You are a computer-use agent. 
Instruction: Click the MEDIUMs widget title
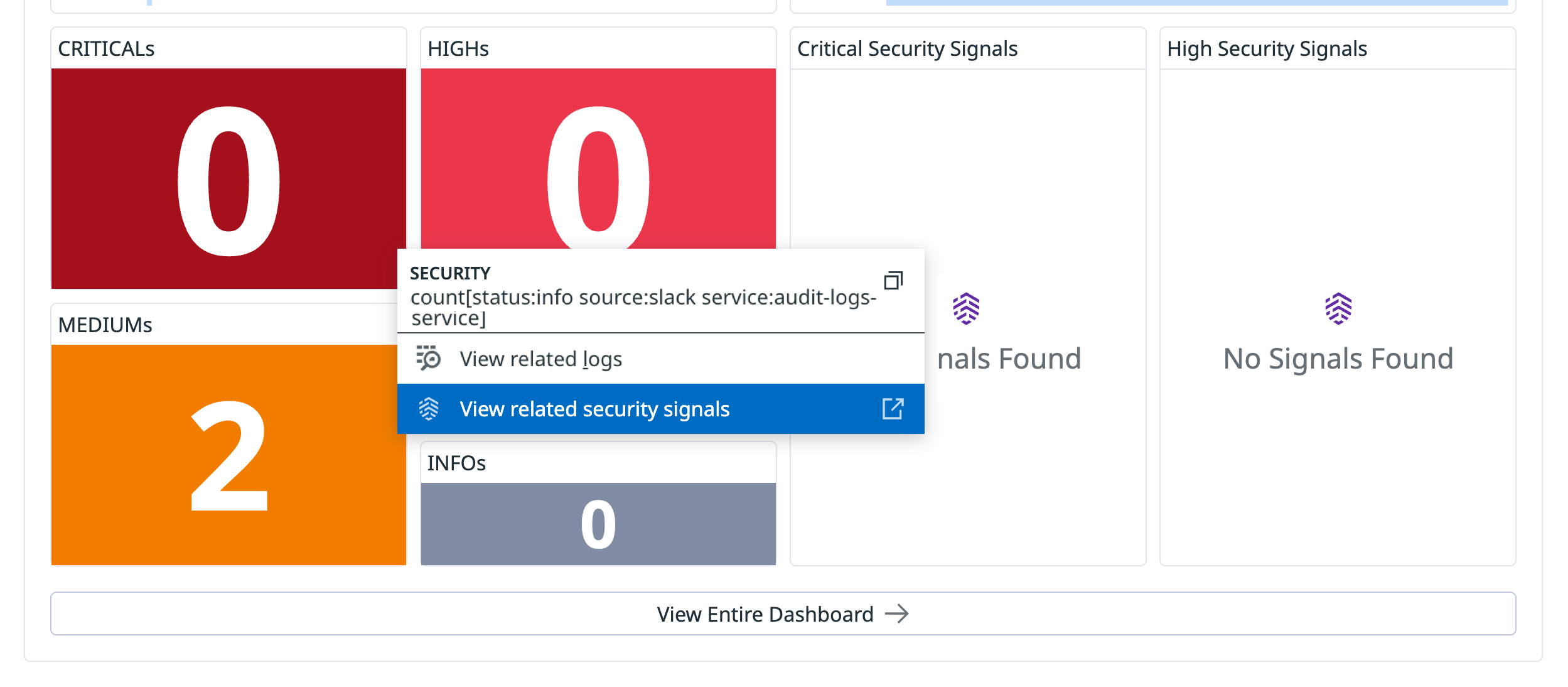(104, 325)
